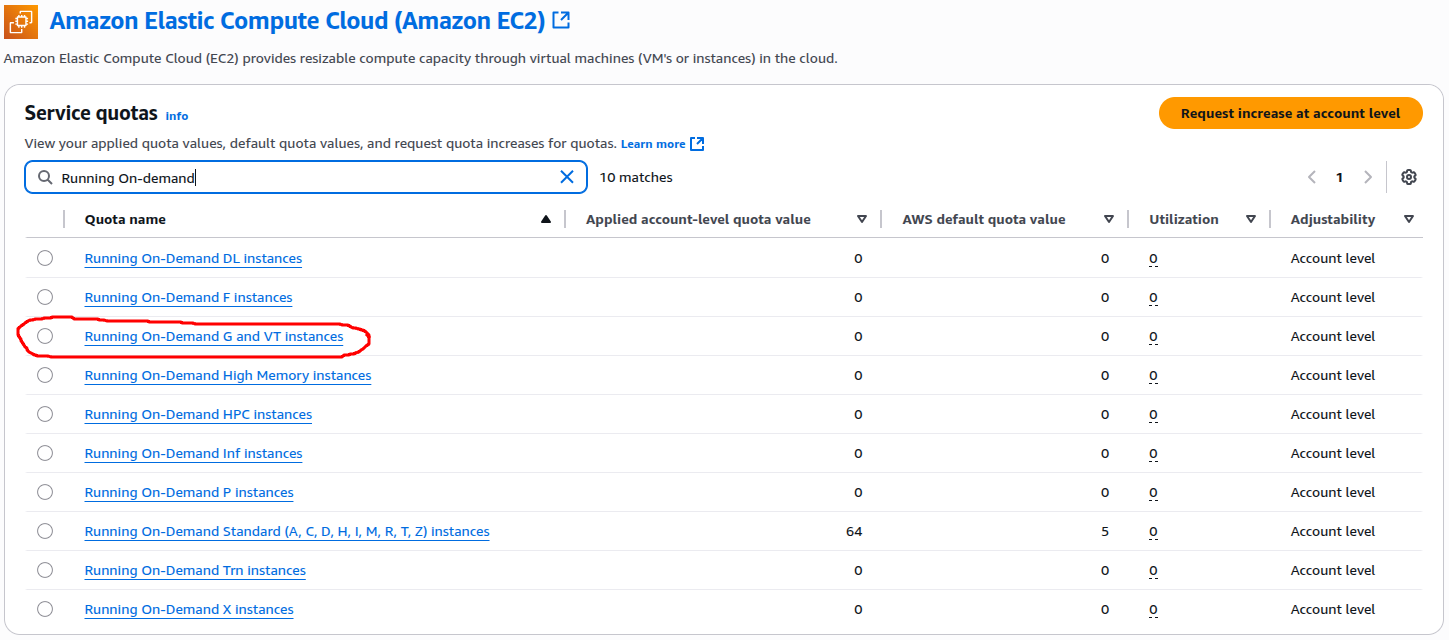Sort by Quota name ascending arrow
1449x640 pixels.
click(545, 220)
